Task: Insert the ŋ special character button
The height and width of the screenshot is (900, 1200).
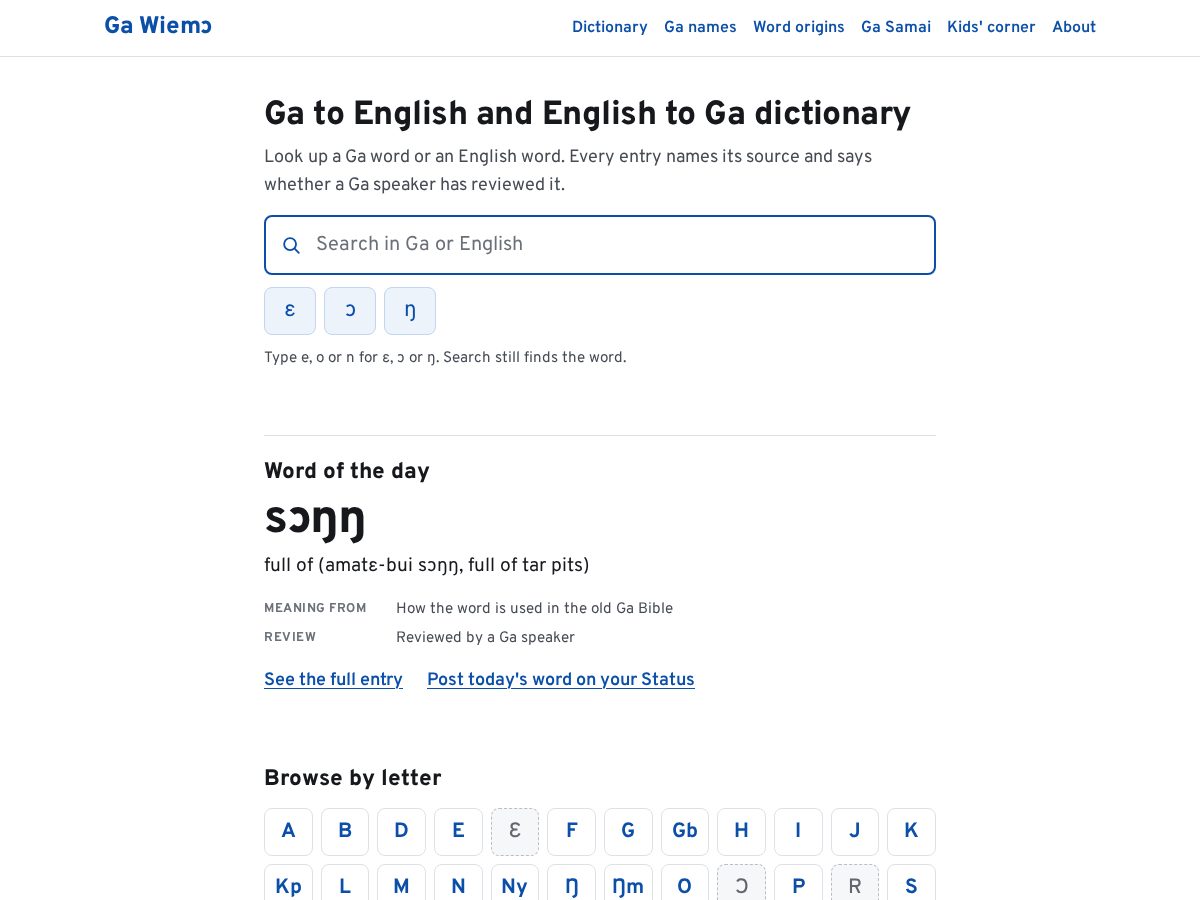Action: [x=410, y=311]
